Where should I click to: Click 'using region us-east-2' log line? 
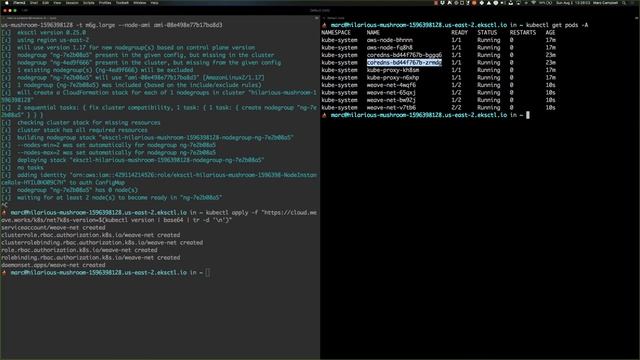coord(53,40)
